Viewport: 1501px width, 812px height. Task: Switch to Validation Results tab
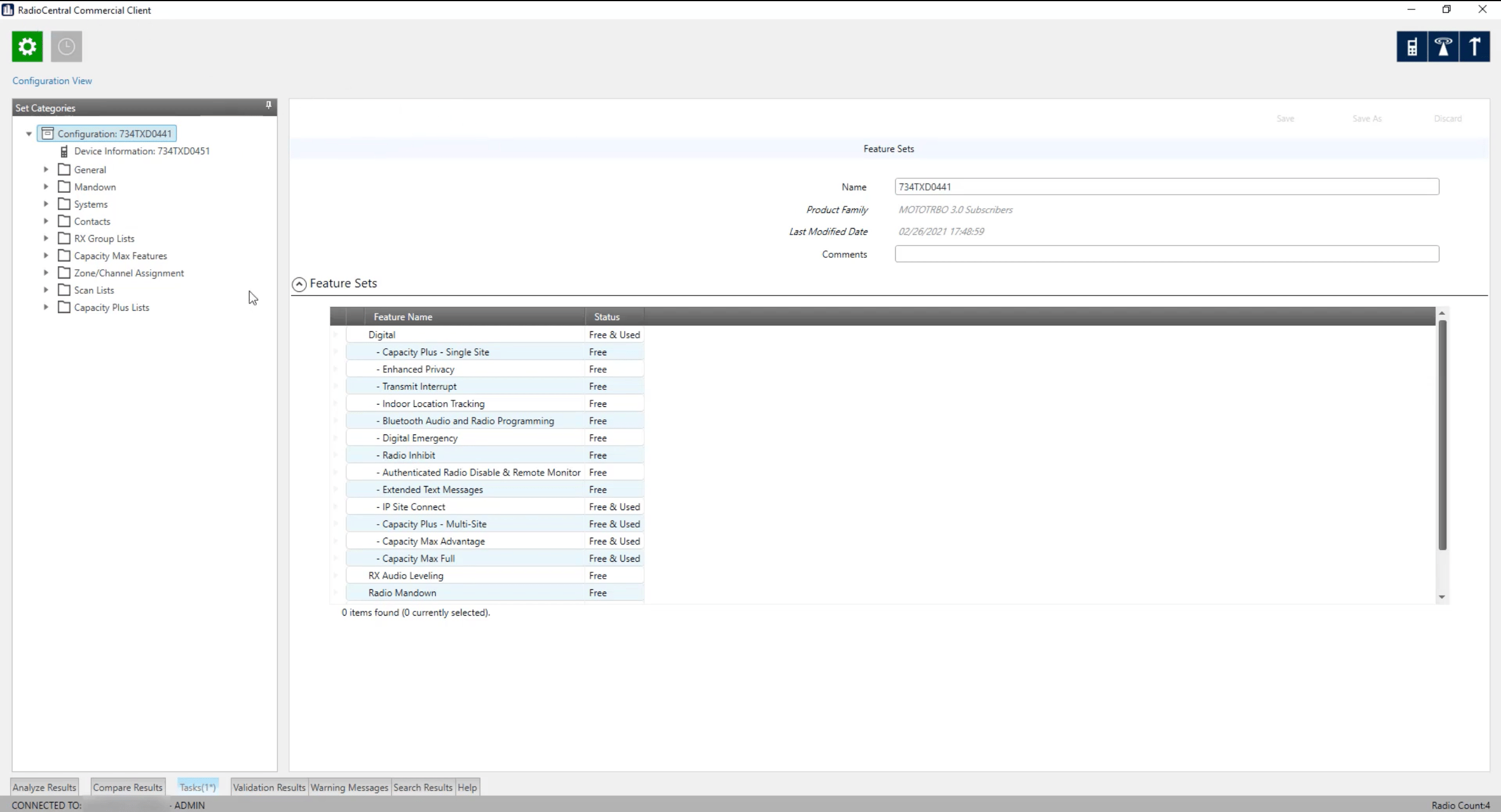point(269,787)
